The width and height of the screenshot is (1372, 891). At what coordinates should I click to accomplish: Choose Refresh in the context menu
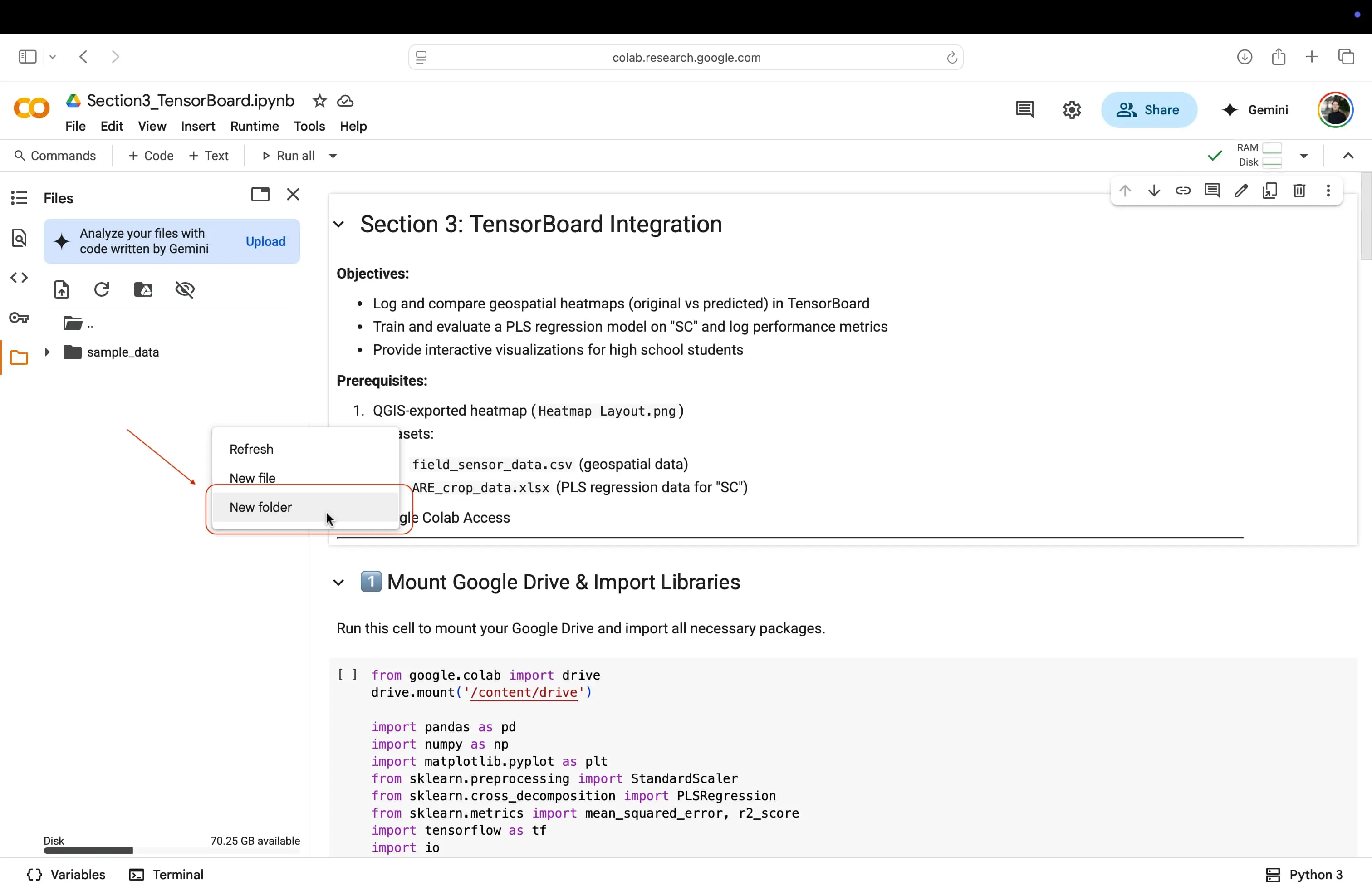pos(305,449)
